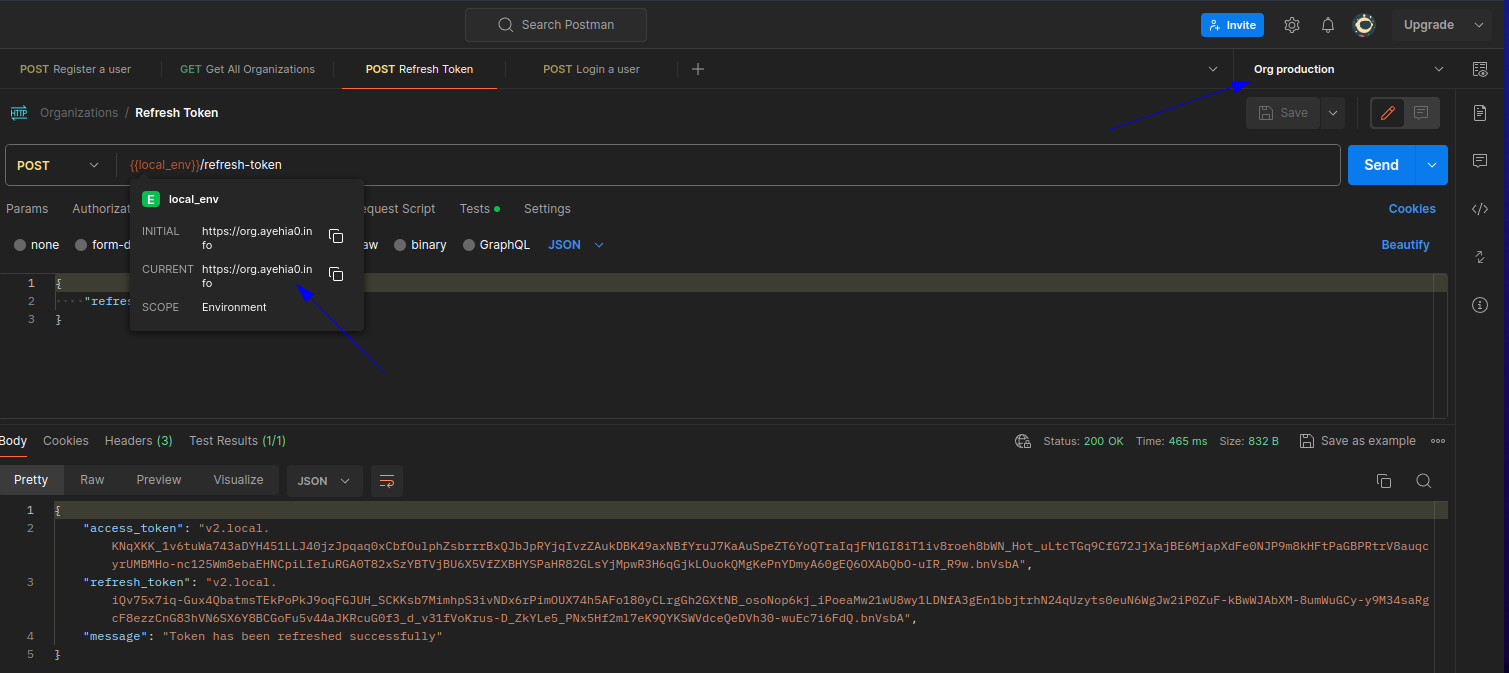Open network info globe icon
The width and height of the screenshot is (1509, 673).
1022,441
